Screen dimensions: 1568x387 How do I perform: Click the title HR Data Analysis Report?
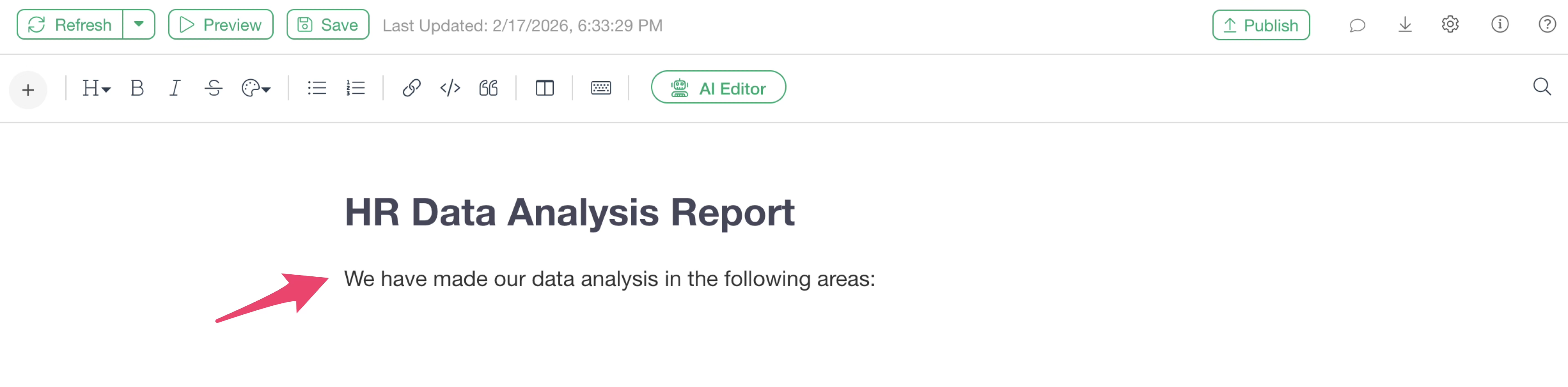tap(569, 212)
